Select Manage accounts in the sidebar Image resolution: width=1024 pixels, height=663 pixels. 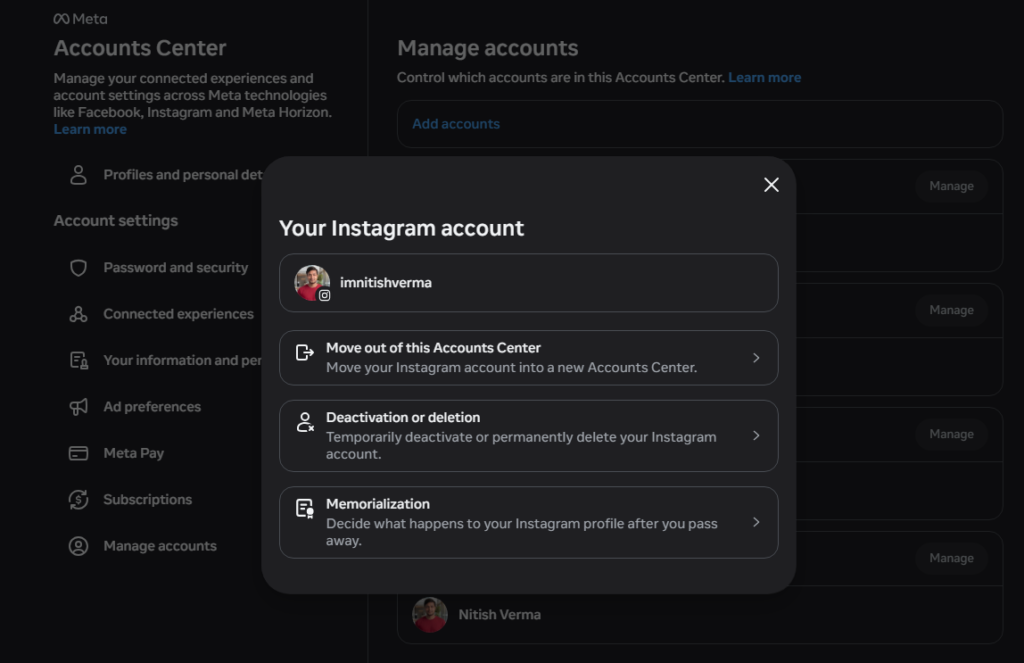[160, 546]
